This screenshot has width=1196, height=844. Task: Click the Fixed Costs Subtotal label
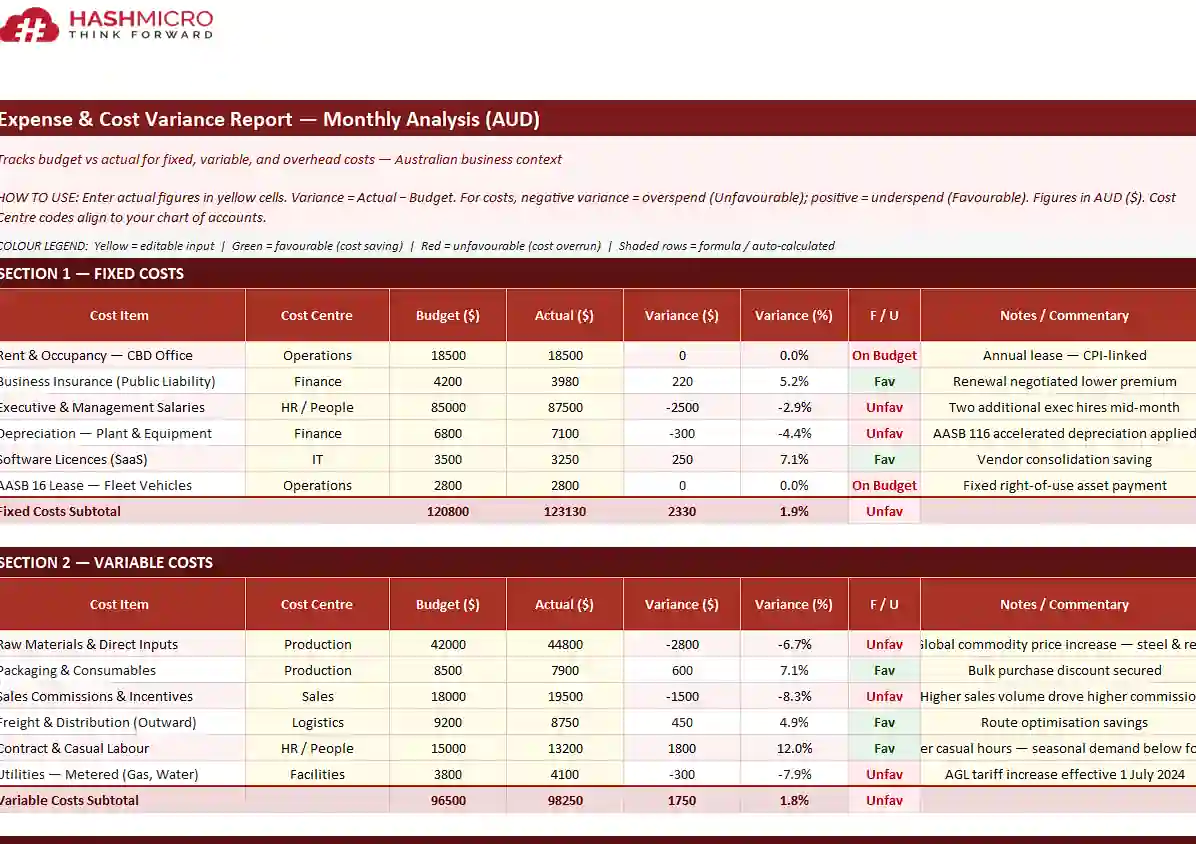pyautogui.click(x=61, y=511)
